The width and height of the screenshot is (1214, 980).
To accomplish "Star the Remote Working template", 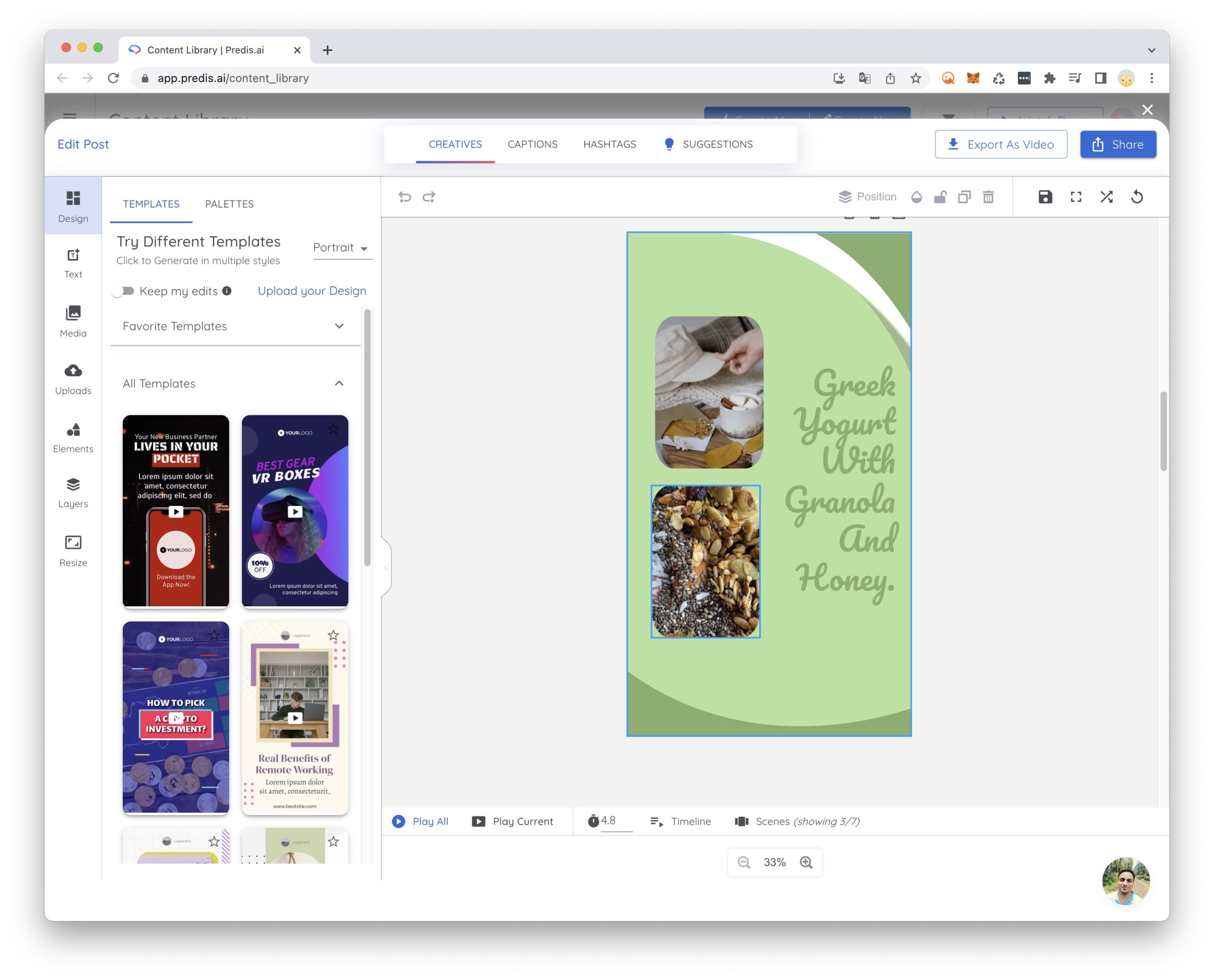I will click(333, 635).
